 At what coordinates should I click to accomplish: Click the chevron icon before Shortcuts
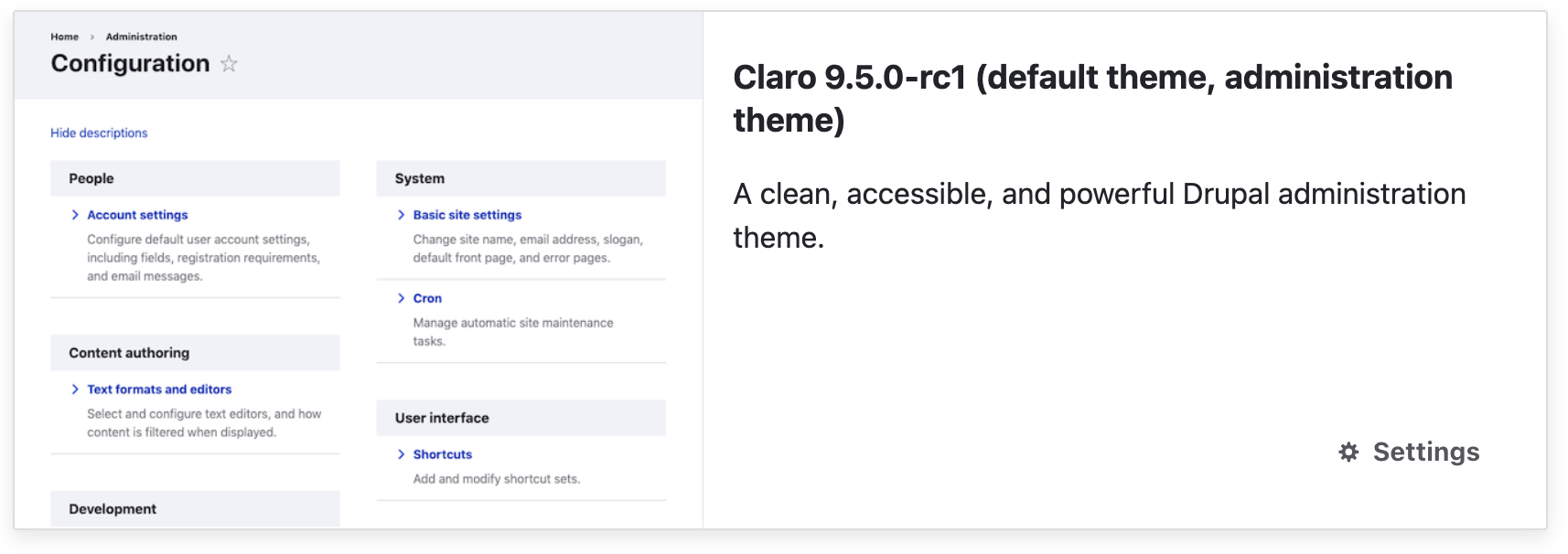pos(401,454)
